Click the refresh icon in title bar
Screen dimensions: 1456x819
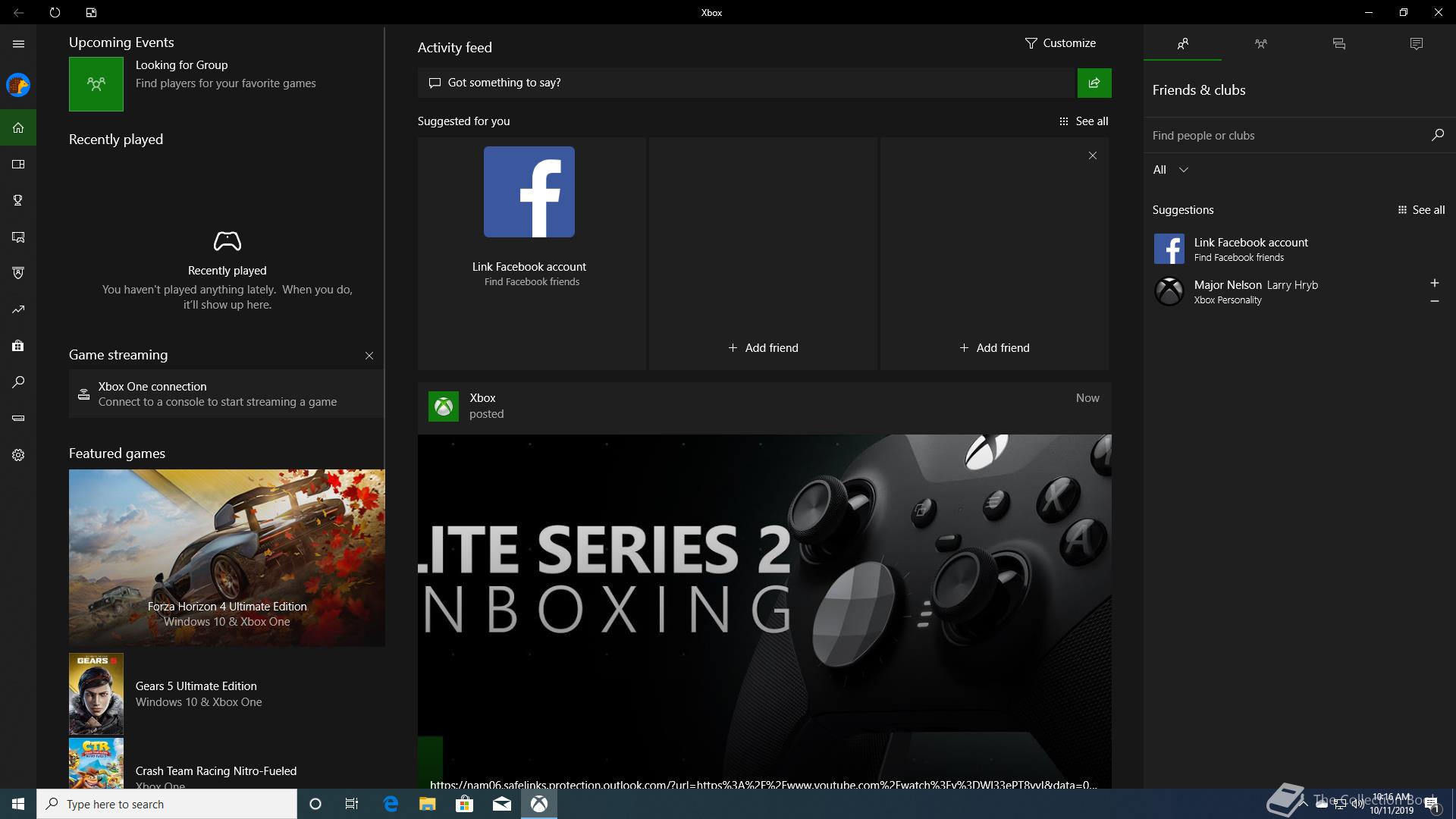point(55,12)
